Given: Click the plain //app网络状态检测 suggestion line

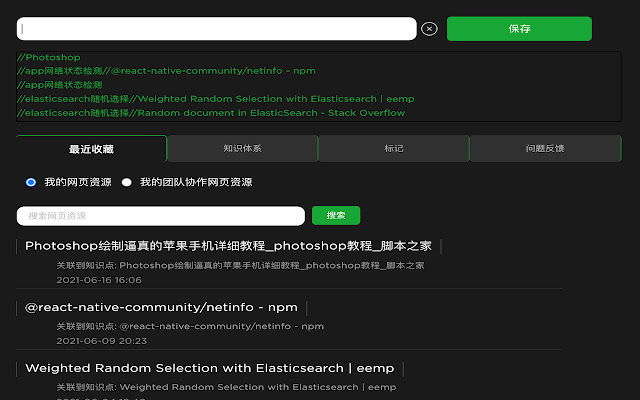Looking at the screenshot, I should (60, 85).
